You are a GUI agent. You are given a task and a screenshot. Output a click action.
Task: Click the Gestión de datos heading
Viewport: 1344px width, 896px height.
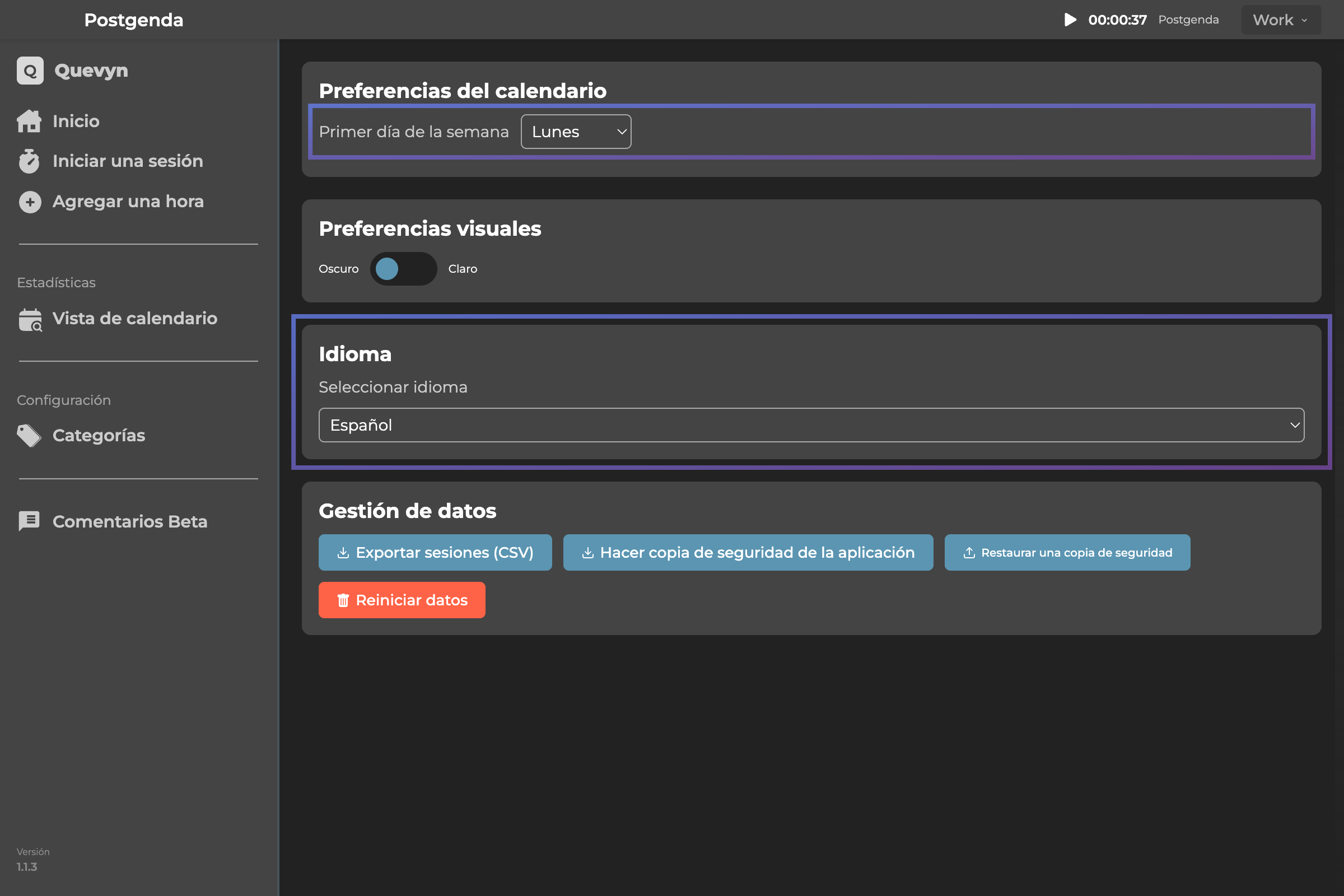(x=408, y=511)
